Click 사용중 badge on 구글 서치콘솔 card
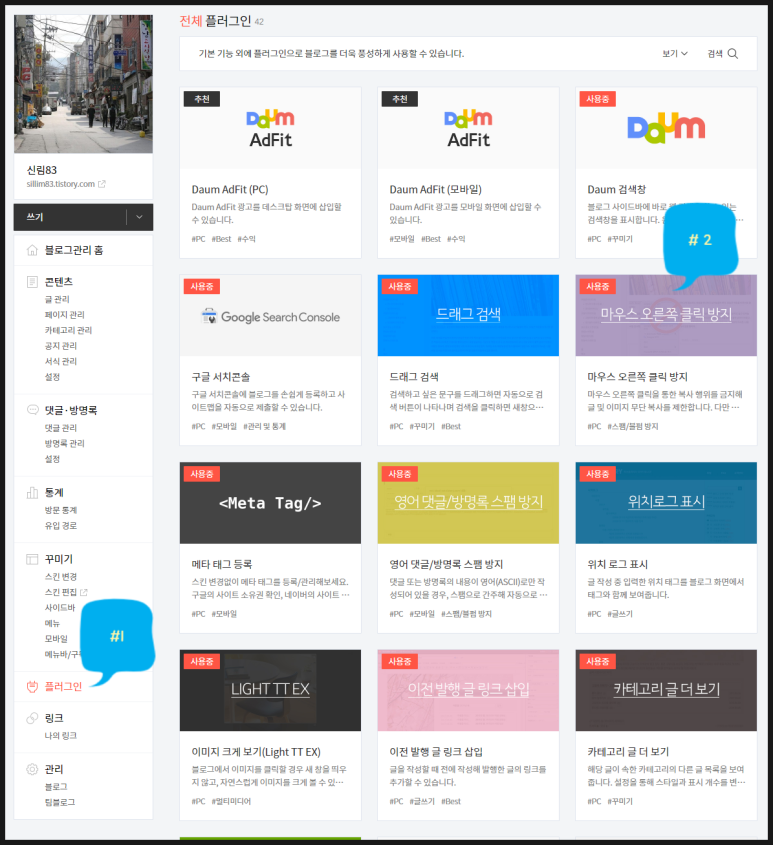This screenshot has width=773, height=845. click(x=202, y=287)
